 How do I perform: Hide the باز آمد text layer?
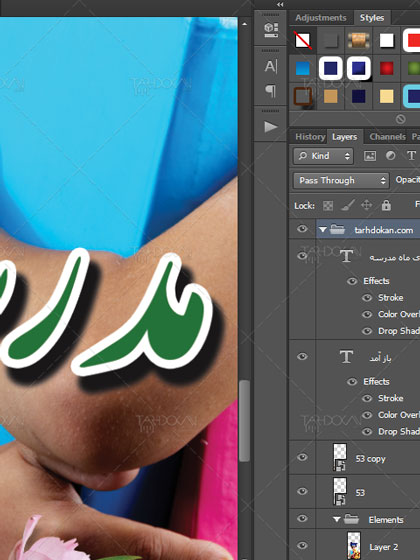302,356
